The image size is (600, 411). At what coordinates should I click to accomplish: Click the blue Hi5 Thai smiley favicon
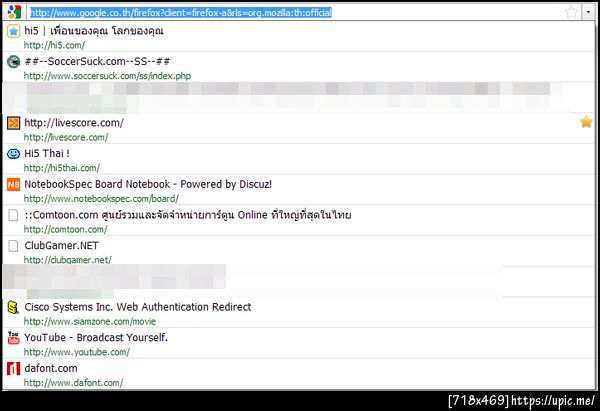(x=13, y=154)
